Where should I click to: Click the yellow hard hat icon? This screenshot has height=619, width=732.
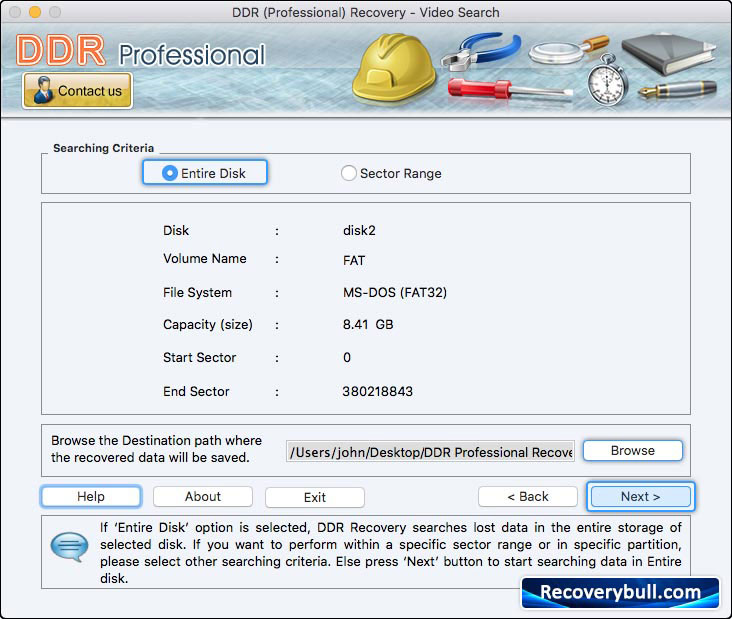394,68
